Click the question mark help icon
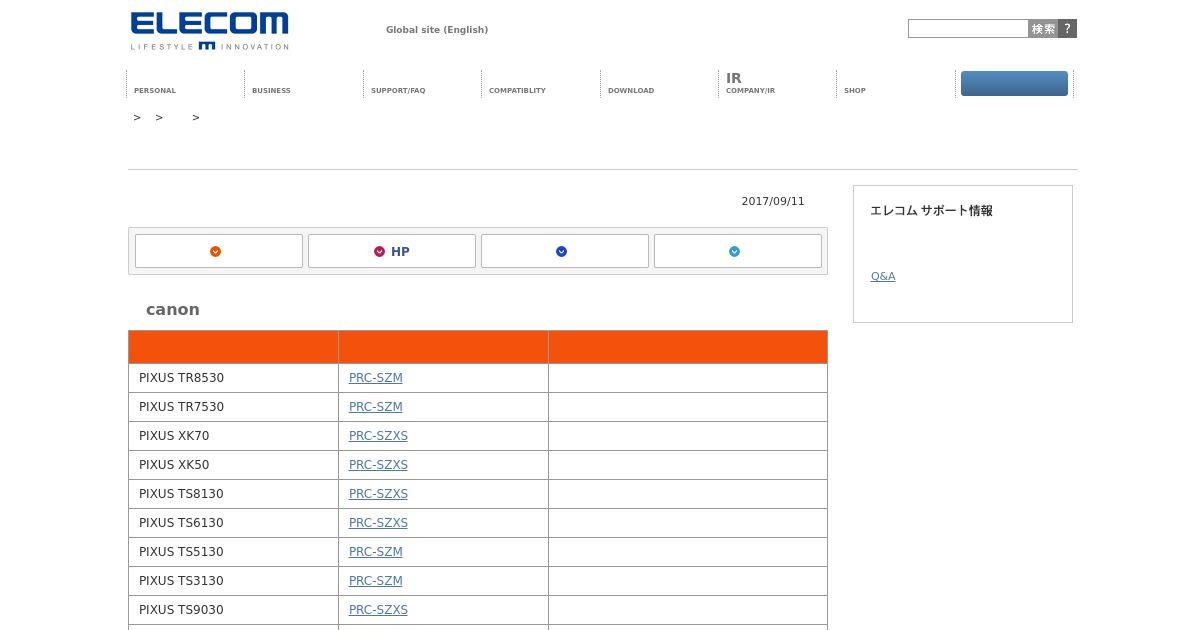Viewport: 1200px width, 630px height. [x=1067, y=29]
